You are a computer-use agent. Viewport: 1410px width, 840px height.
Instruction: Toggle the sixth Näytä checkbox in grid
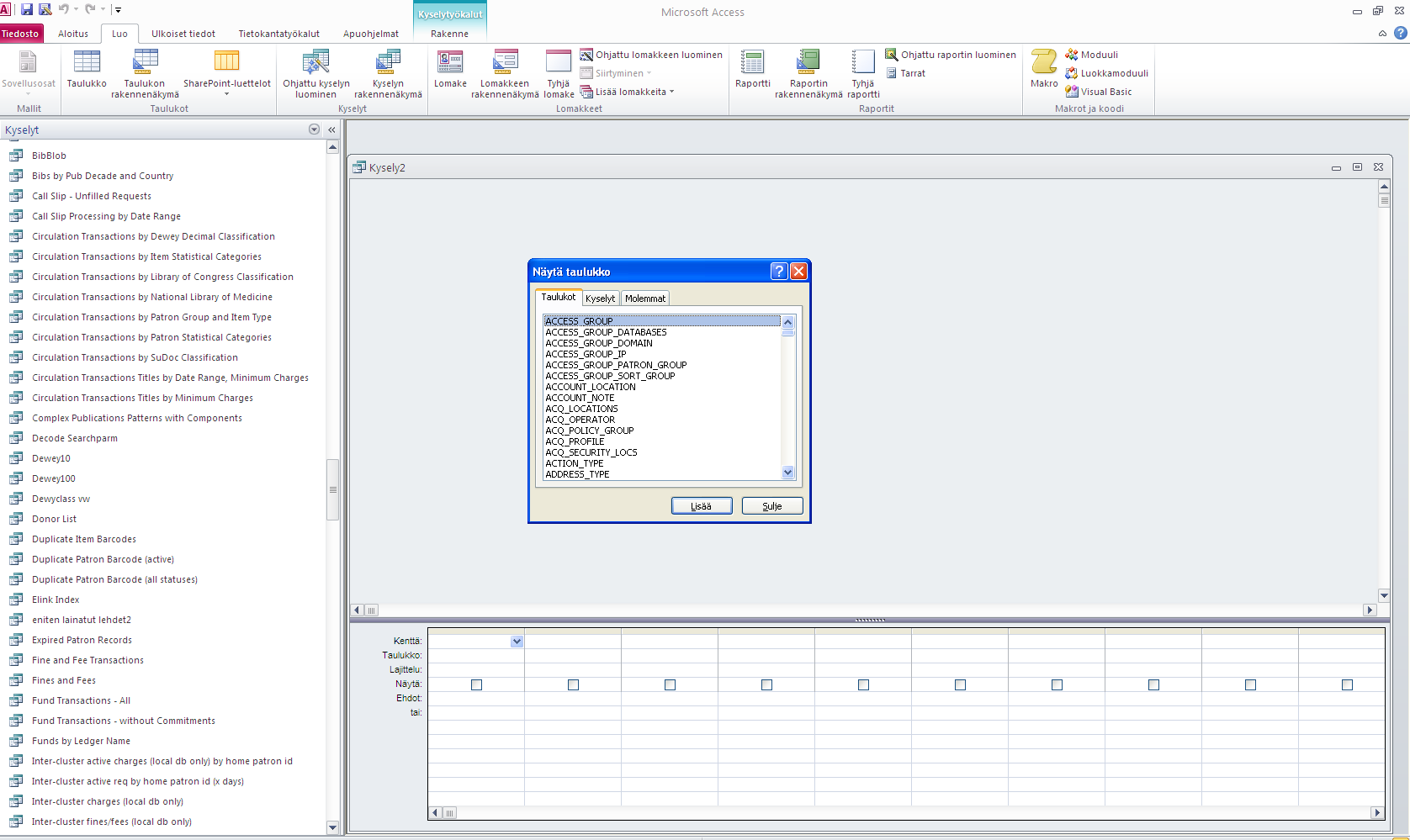click(961, 684)
